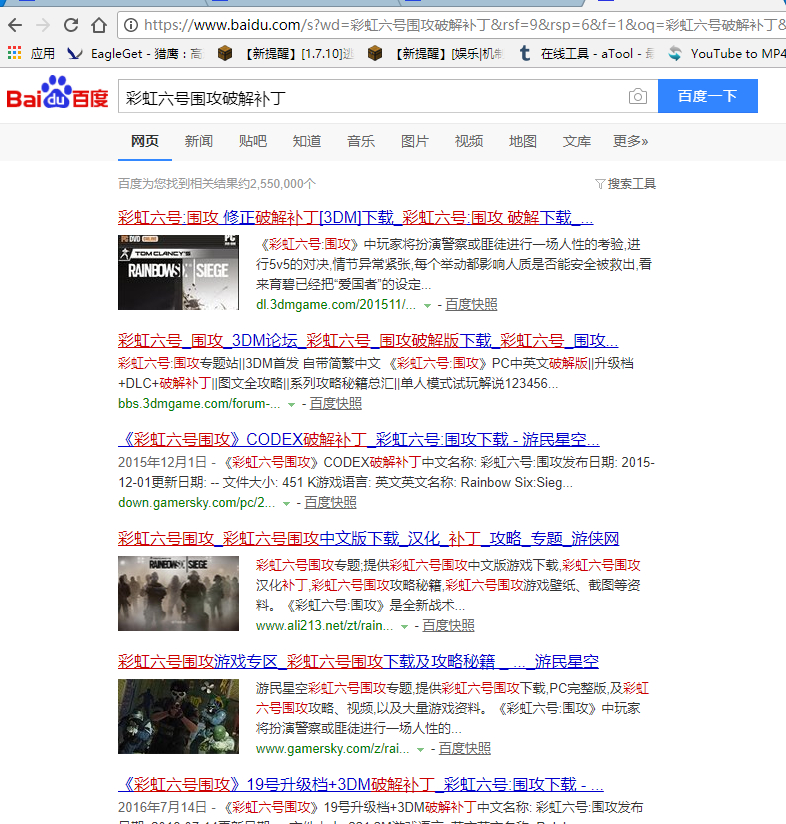Switch to the 地图 tab

pos(523,141)
